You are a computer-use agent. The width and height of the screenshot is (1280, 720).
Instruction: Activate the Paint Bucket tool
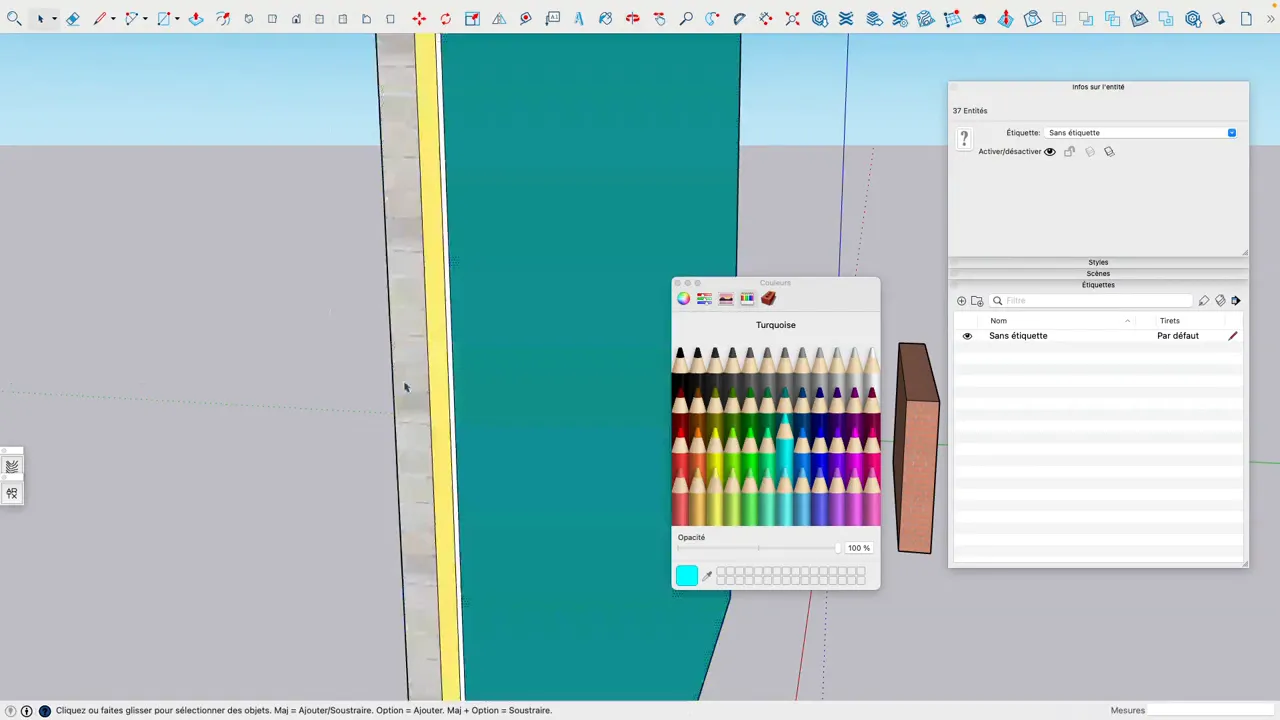click(605, 18)
